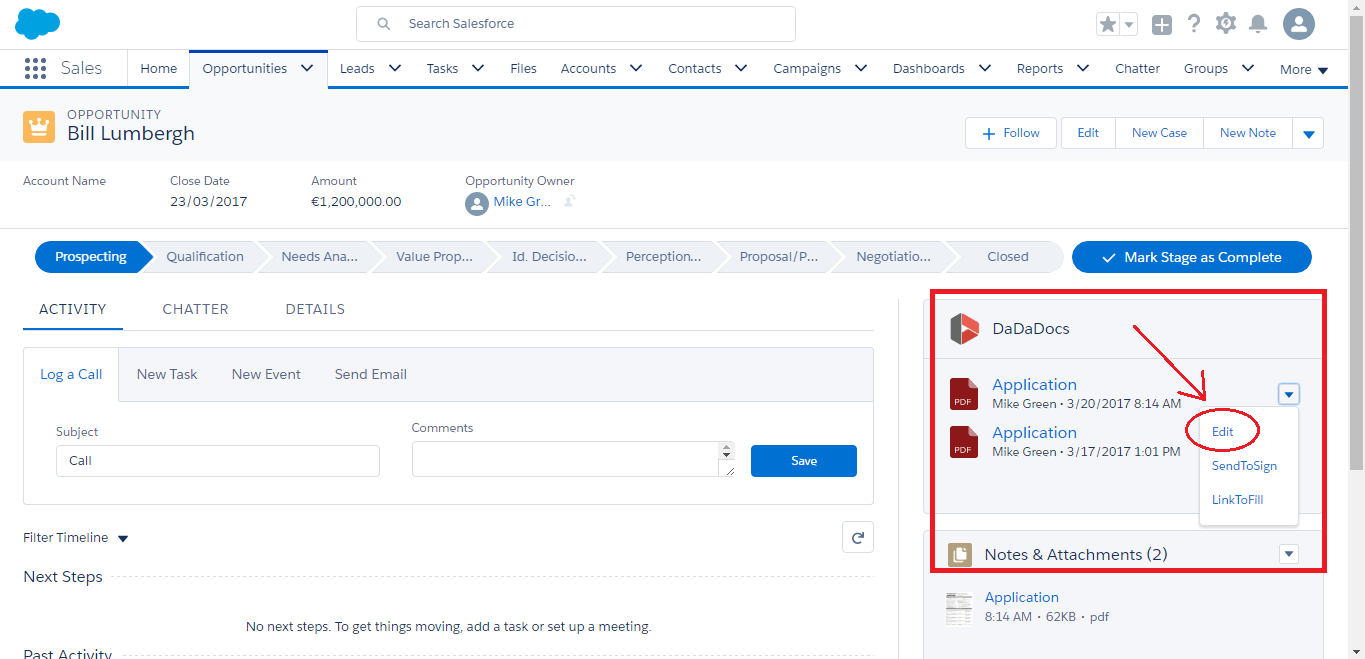Viewport: 1365px width, 659px height.
Task: Select the Log a Call tab
Action: point(71,374)
